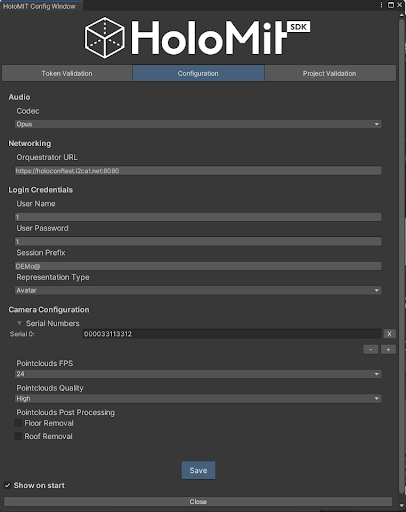406x512 pixels.
Task: Add a serial number with the plus button
Action: (x=388, y=349)
